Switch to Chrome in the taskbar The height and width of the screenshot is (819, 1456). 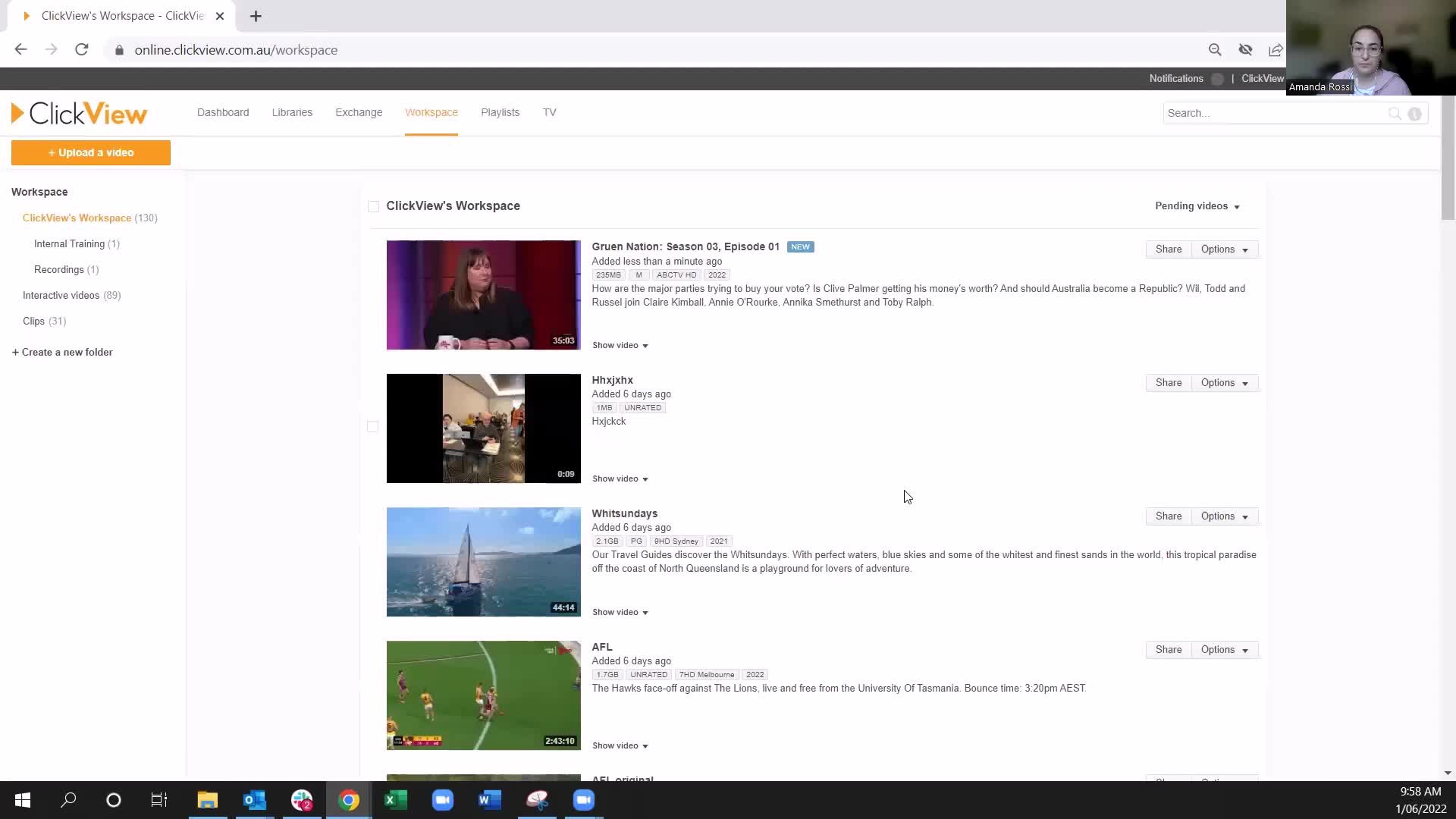[x=349, y=800]
